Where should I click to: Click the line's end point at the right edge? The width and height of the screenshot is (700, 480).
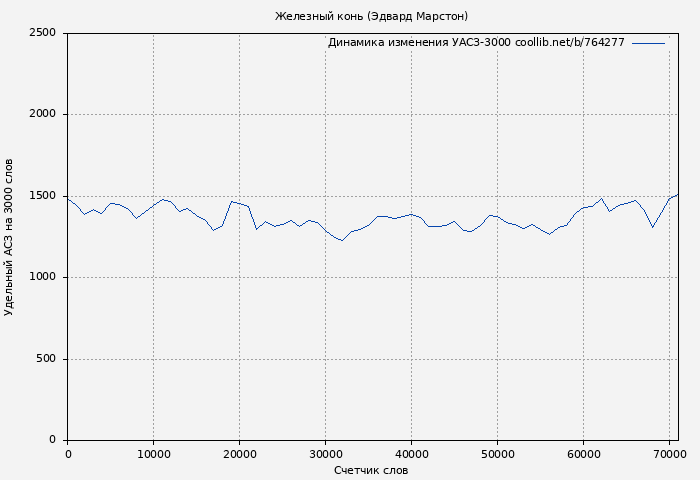coord(678,195)
